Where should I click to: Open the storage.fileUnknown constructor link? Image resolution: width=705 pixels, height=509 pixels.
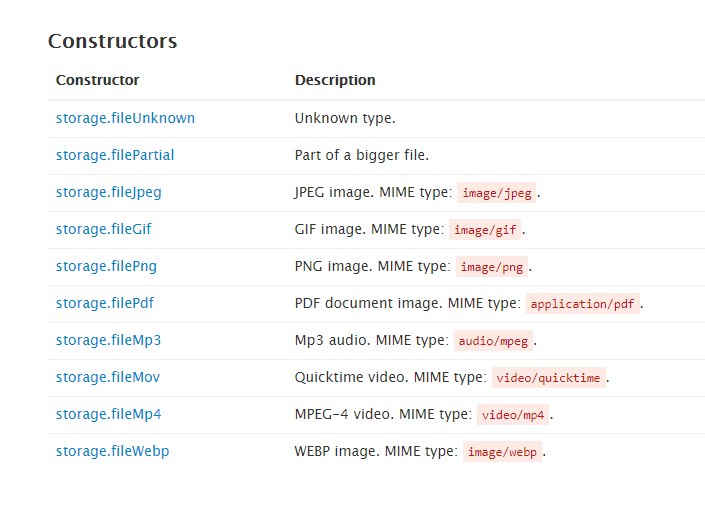125,118
